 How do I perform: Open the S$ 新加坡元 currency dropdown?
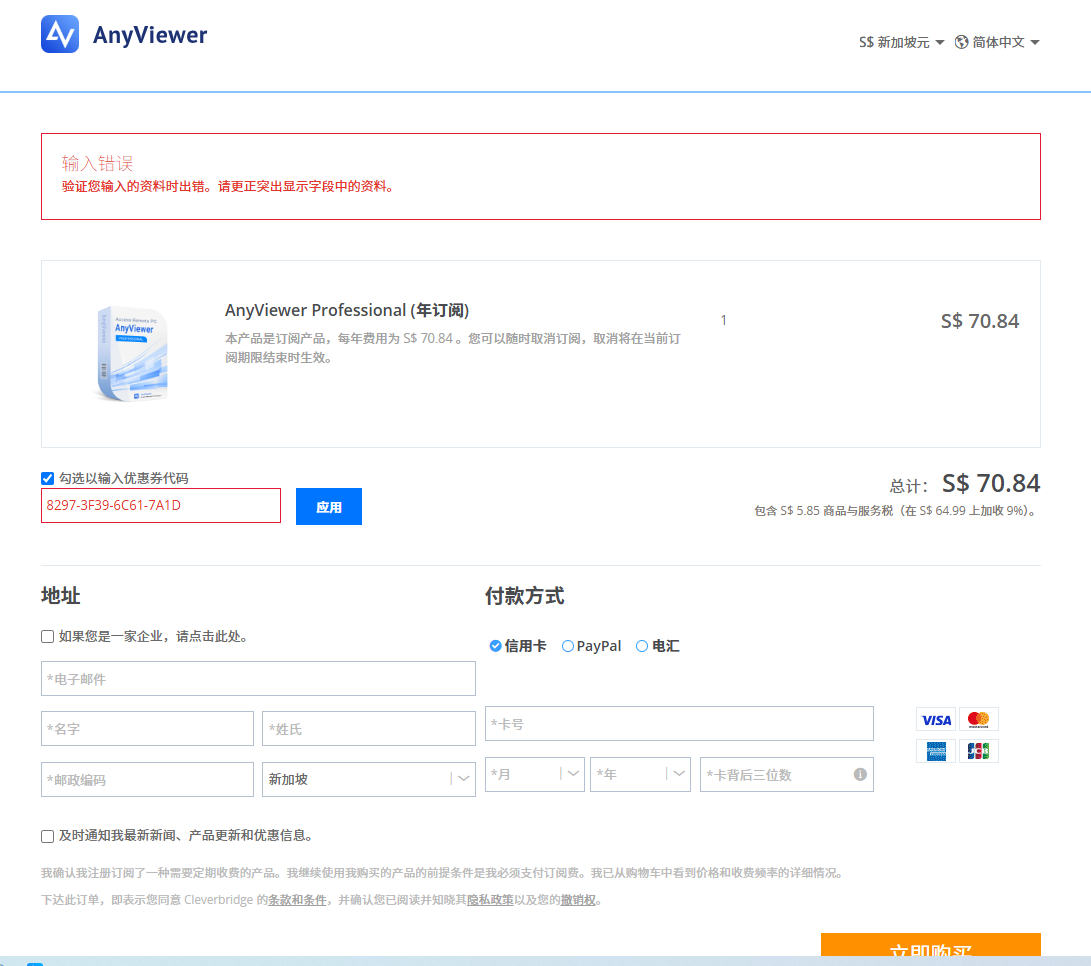(902, 42)
